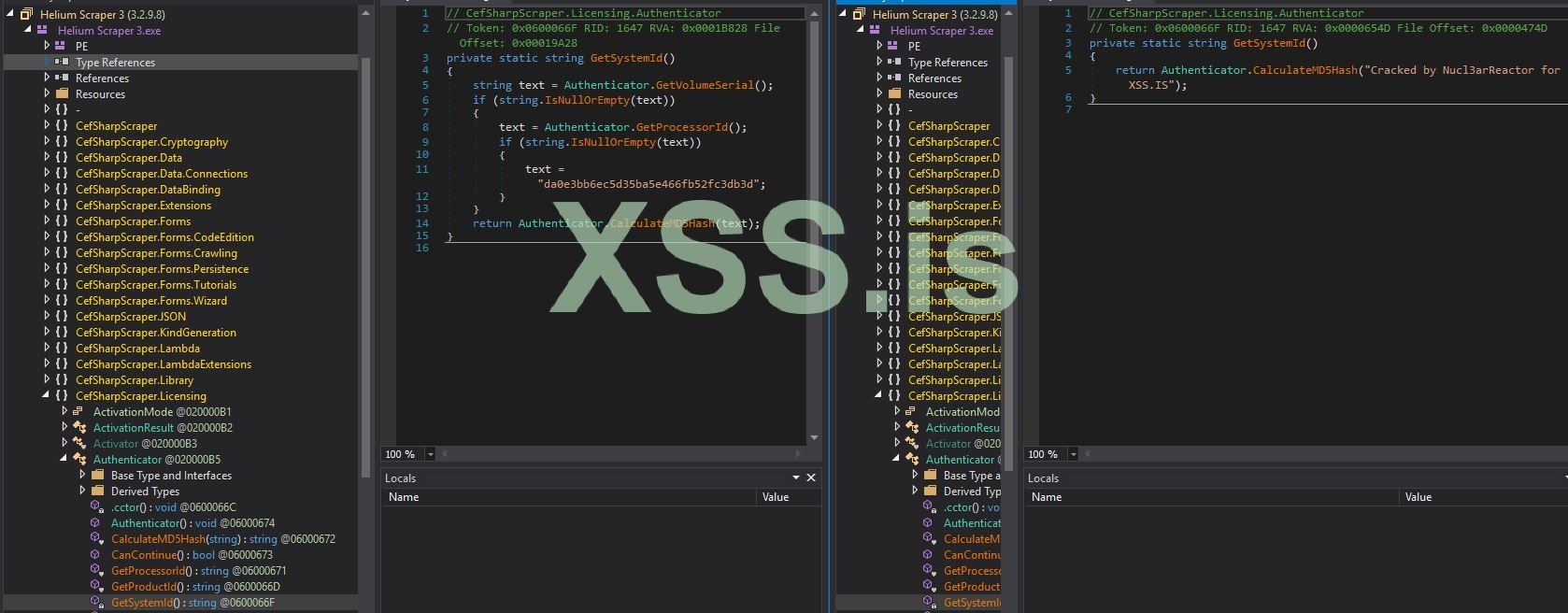Screen dimensions: 1568x613
Task: Click CalculateMD5Hash link in right window return statement
Action: pos(1304,70)
